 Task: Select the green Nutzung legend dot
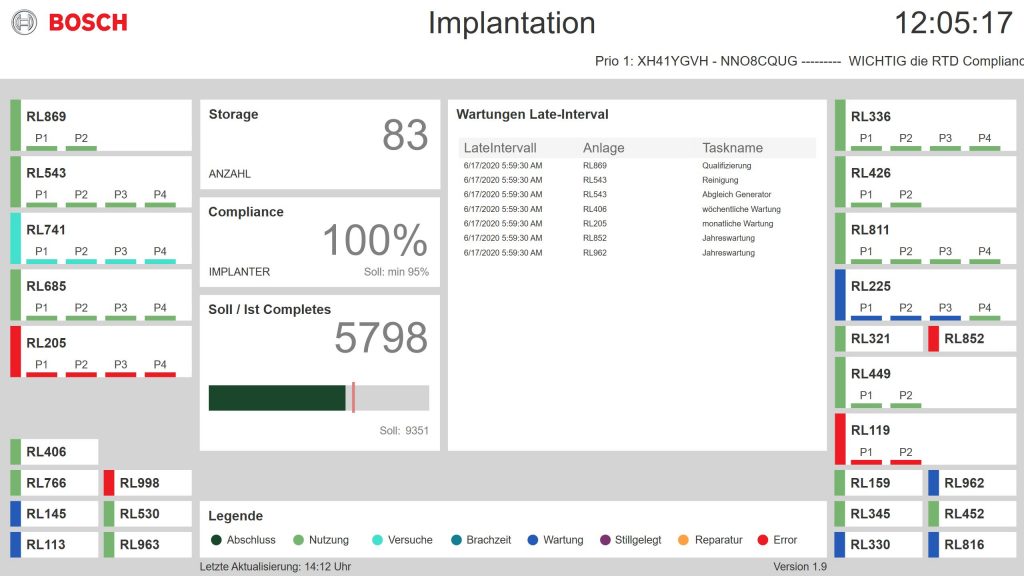[x=298, y=540]
